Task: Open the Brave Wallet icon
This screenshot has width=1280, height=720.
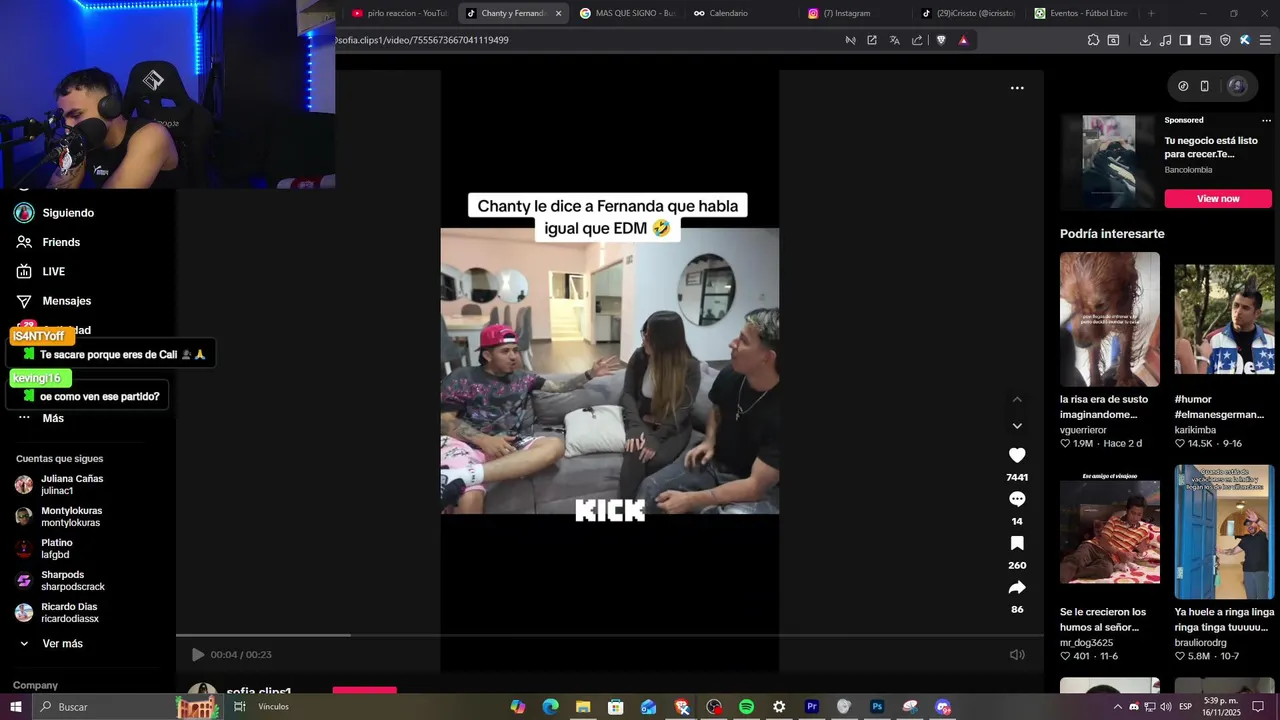Action: click(1205, 40)
